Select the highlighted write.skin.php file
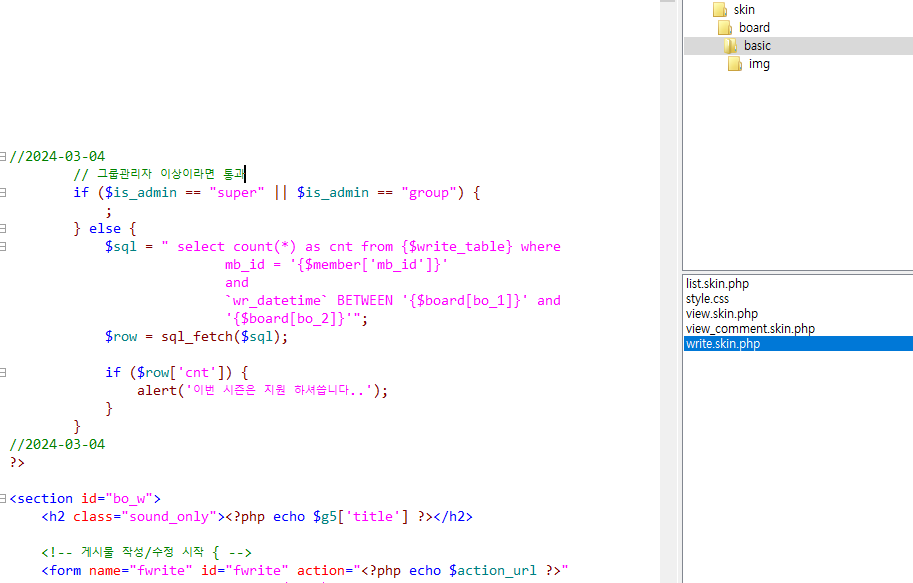Image resolution: width=913 pixels, height=583 pixels. 723,344
